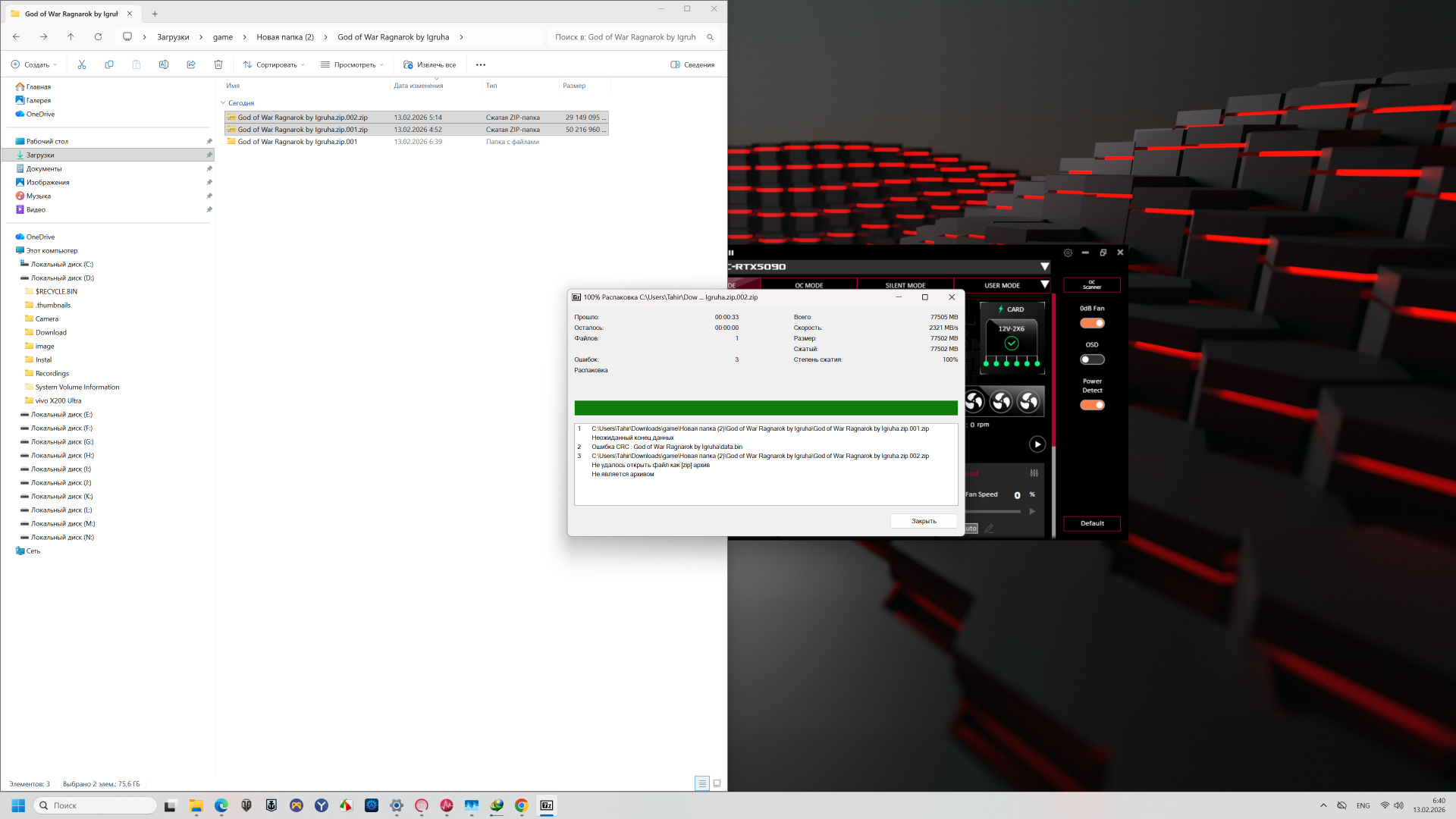Collapse the Сегодня group in file list
The height and width of the screenshot is (819, 1456).
tap(224, 103)
